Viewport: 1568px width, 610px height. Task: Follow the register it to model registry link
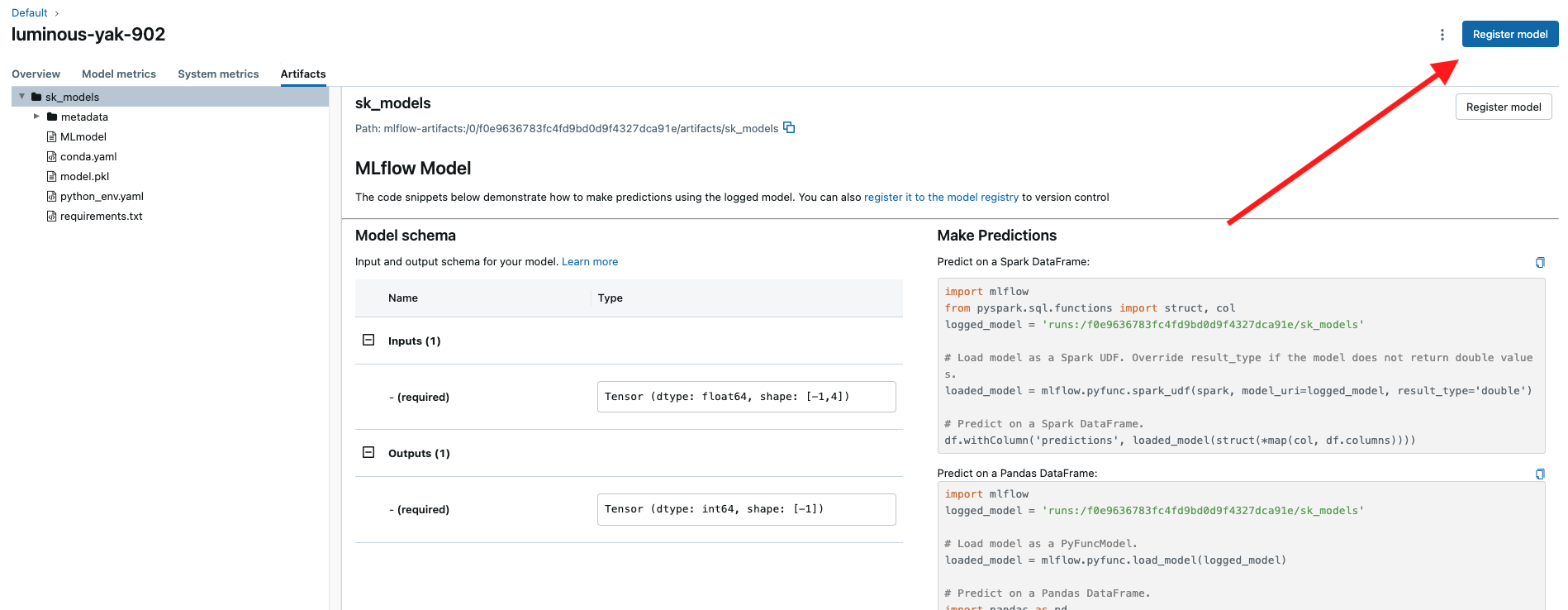pyautogui.click(x=941, y=197)
